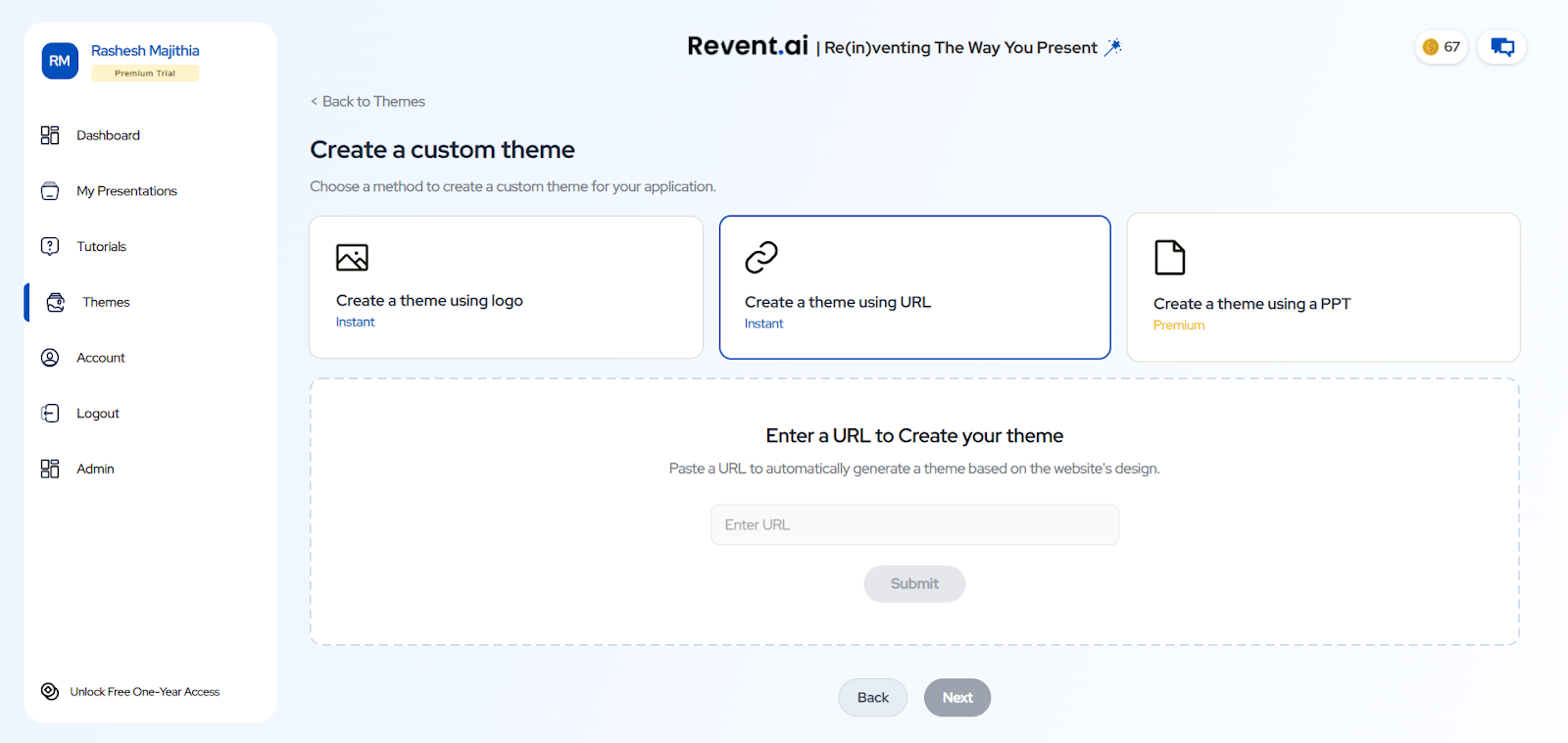Image resolution: width=1568 pixels, height=743 pixels.
Task: Click the Submit button
Action: pos(913,583)
